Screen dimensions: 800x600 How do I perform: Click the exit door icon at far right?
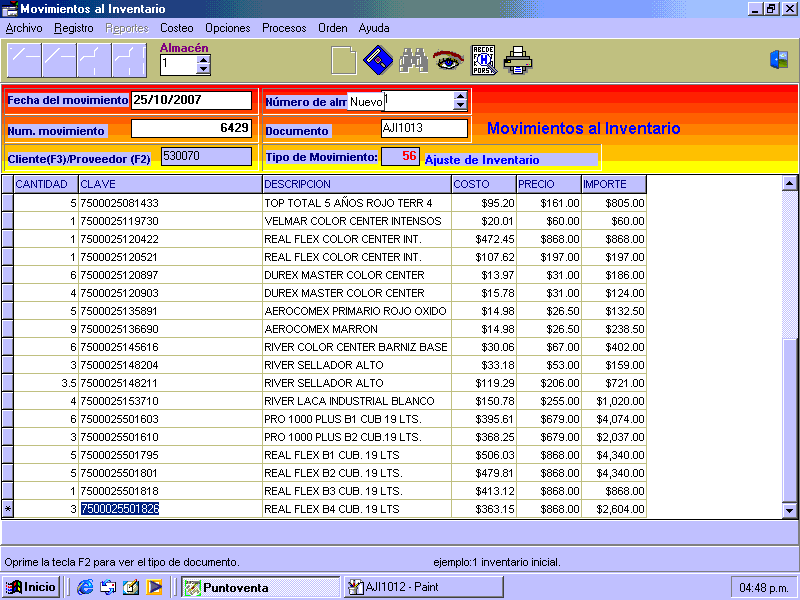(779, 60)
